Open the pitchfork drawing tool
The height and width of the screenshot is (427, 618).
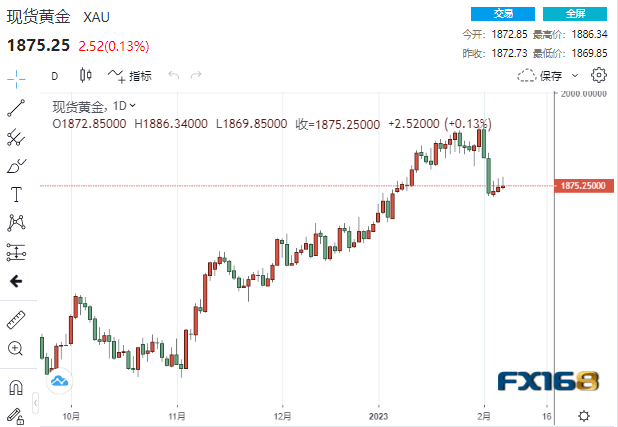point(16,136)
